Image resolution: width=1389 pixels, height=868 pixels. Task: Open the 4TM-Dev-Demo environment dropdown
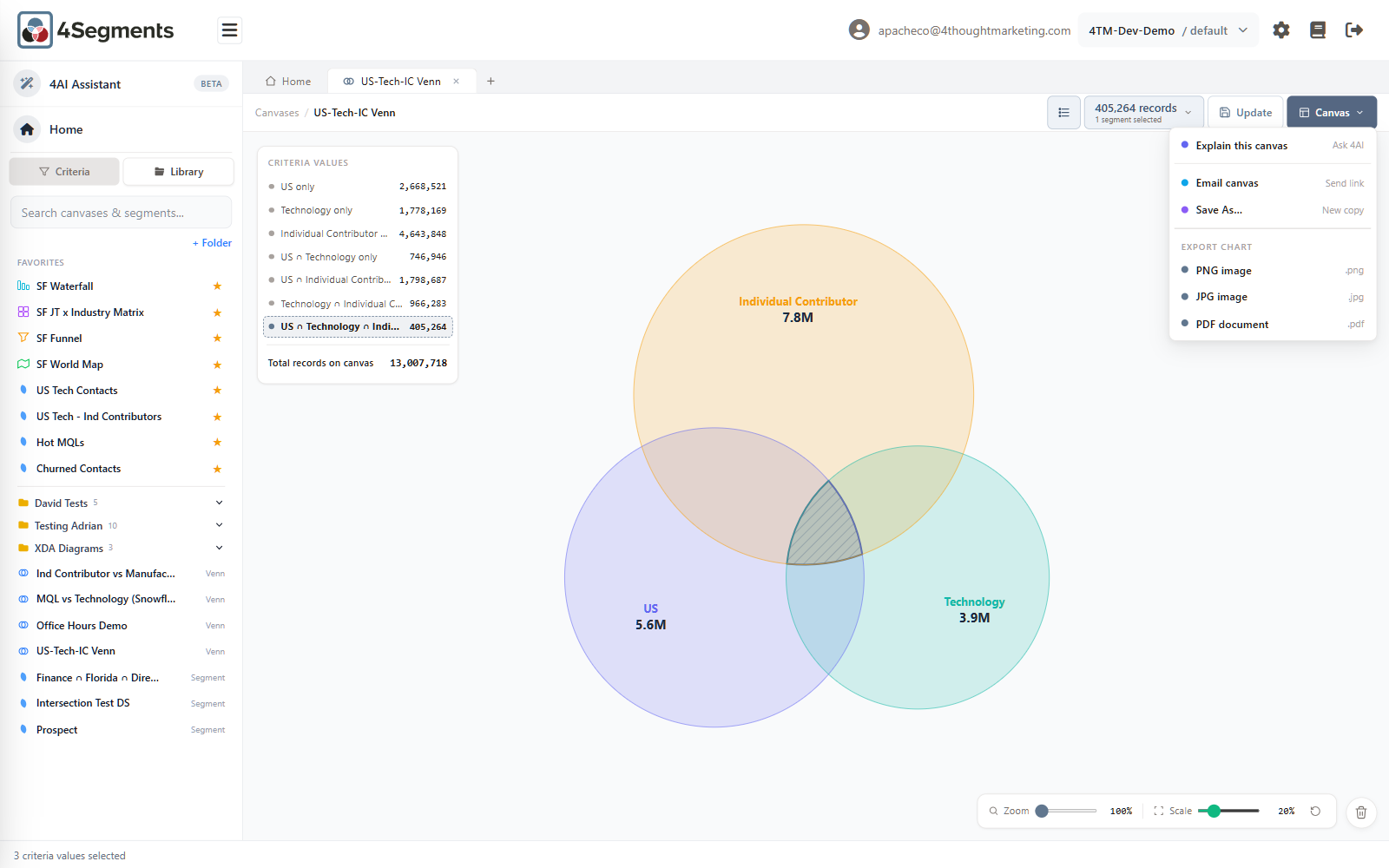click(1168, 30)
